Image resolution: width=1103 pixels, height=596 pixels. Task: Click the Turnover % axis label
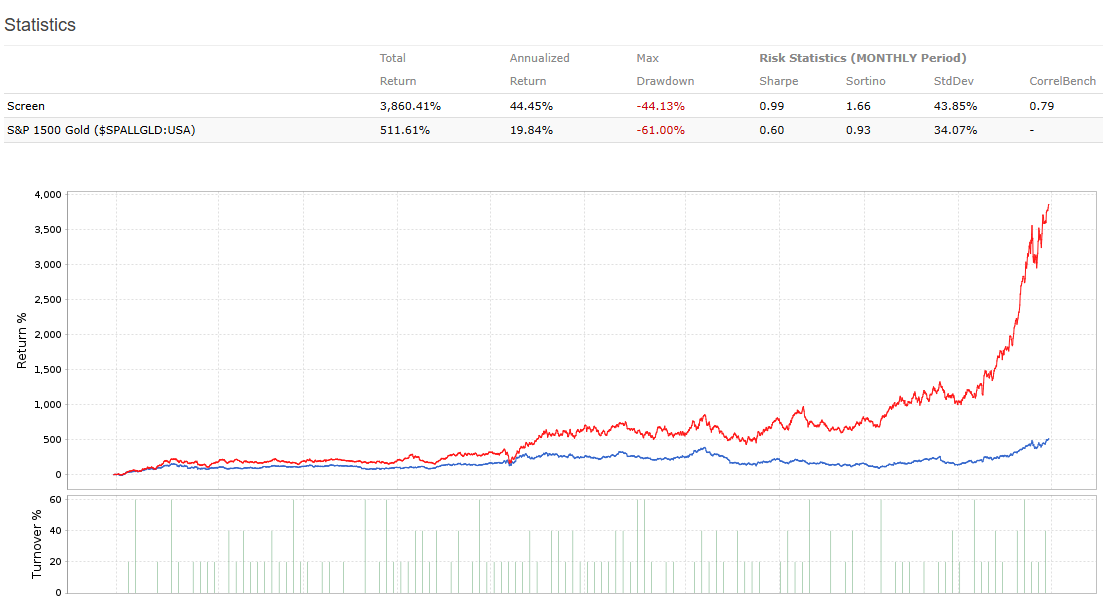37,545
